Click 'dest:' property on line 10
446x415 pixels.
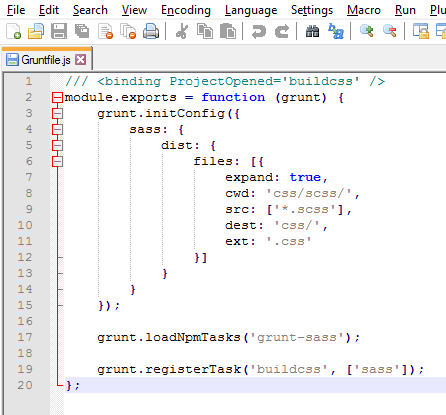[x=244, y=225]
